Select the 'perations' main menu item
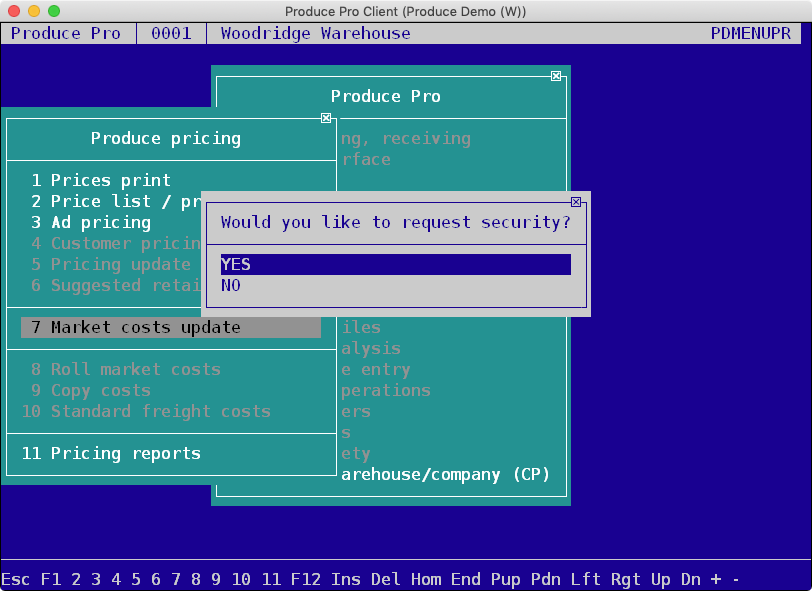The height and width of the screenshot is (591, 812). [x=386, y=391]
